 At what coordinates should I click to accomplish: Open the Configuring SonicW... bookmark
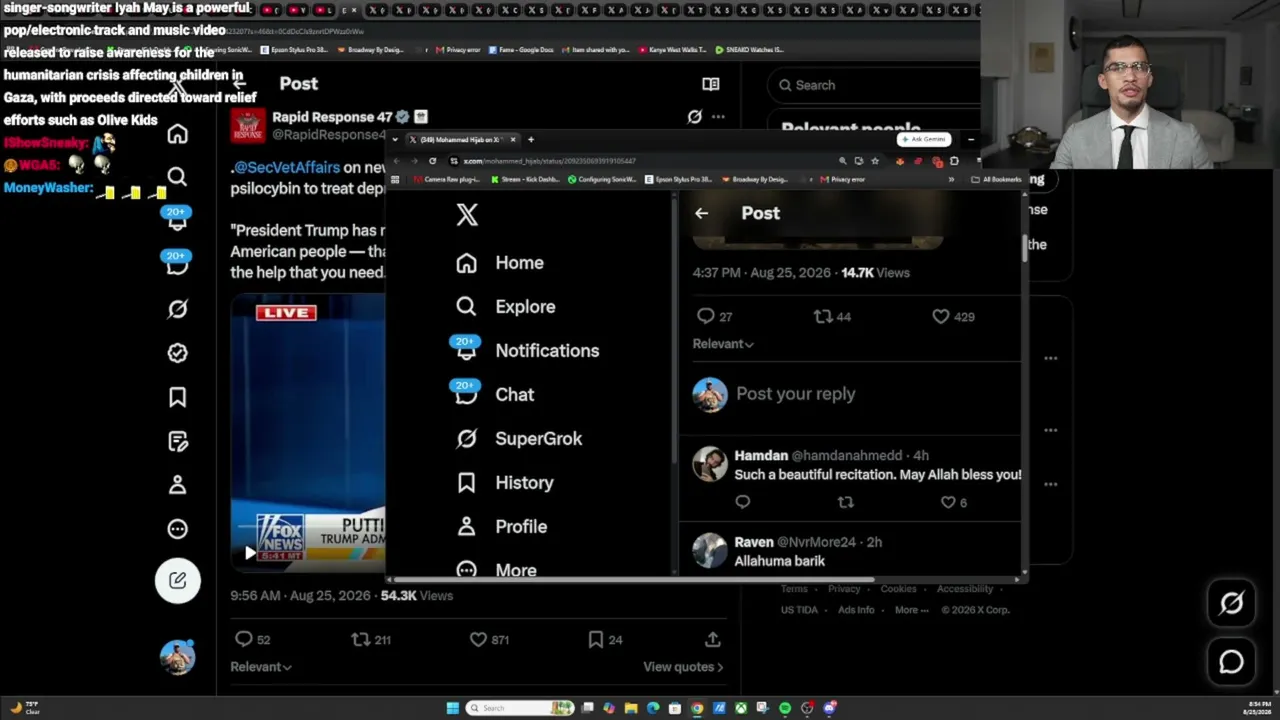[x=603, y=180]
